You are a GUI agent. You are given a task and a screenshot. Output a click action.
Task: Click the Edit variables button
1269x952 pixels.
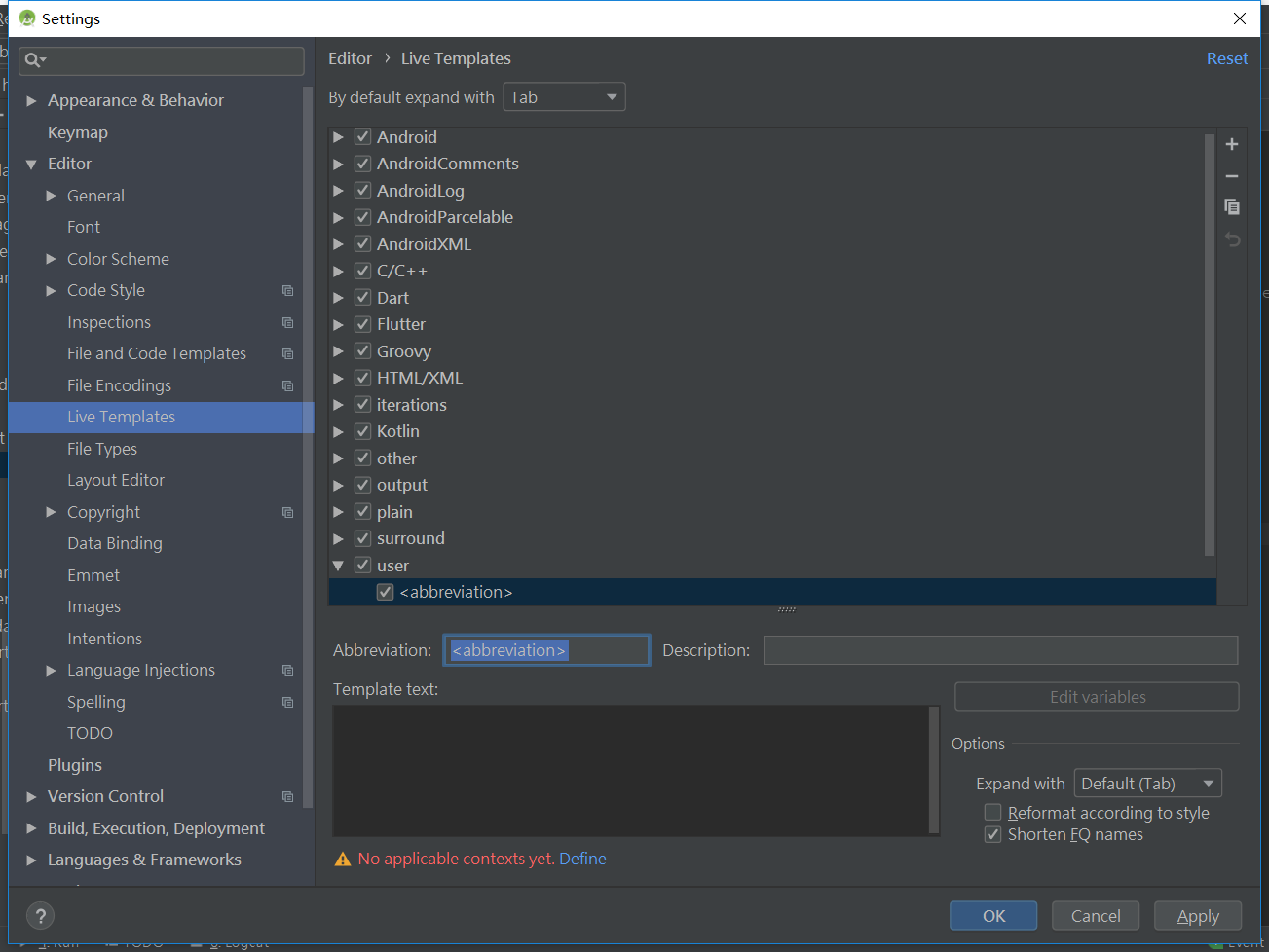tap(1097, 697)
